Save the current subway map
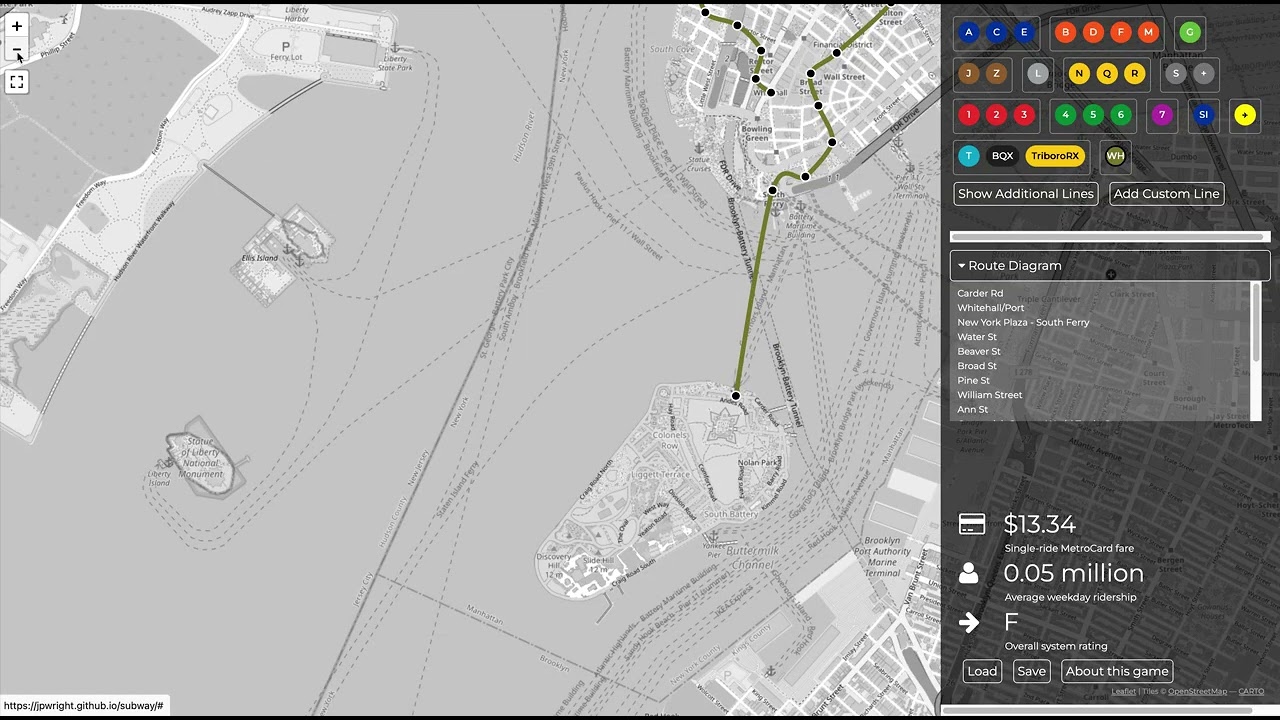This screenshot has width=1280, height=720. tap(1031, 671)
